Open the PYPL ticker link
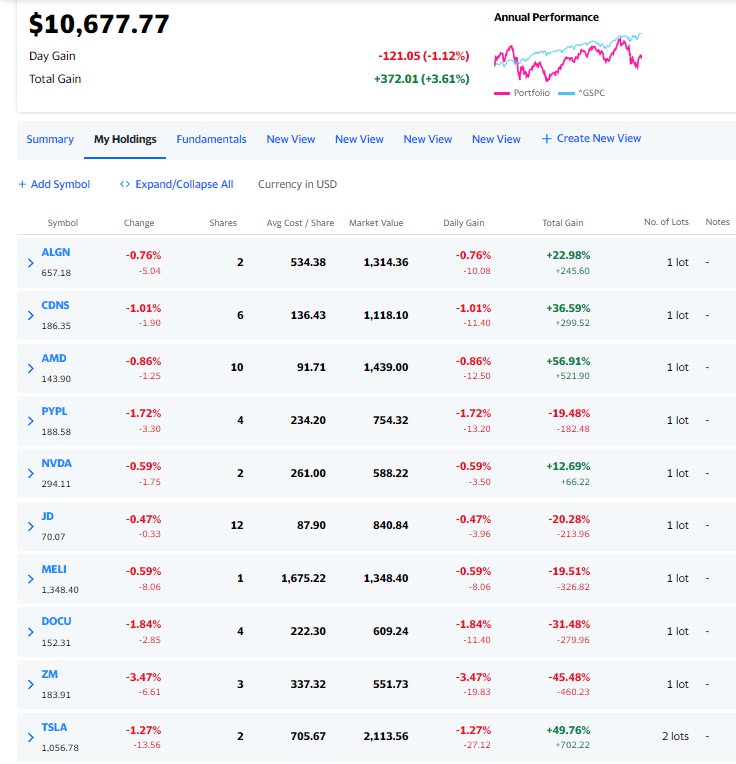 (54, 411)
